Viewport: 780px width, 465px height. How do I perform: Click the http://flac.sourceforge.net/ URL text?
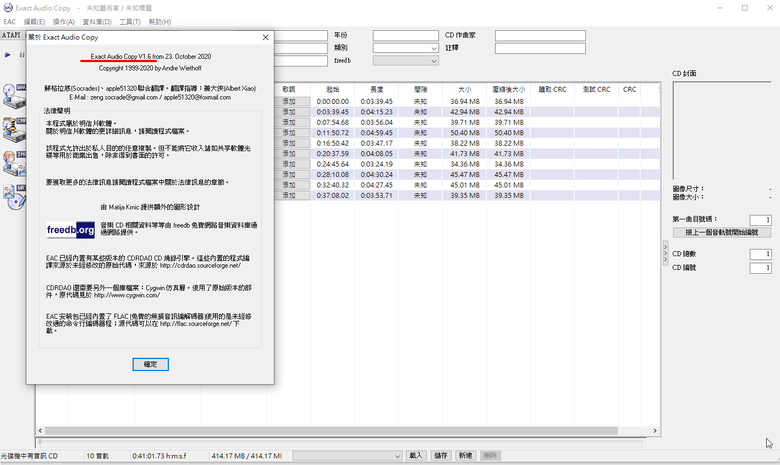[195, 323]
